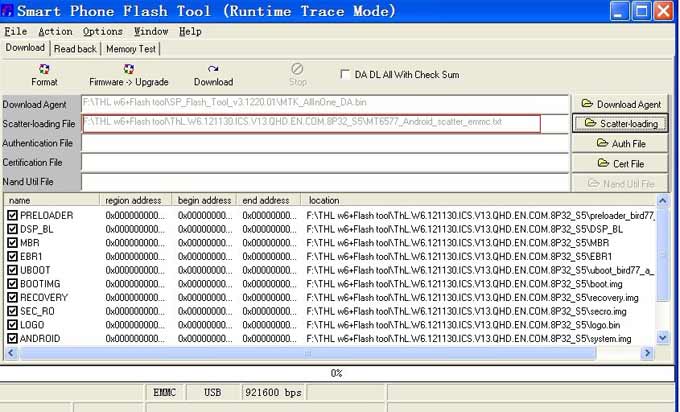The image size is (680, 412).
Task: Uncheck the UBOOT partition checkbox
Action: (13, 270)
